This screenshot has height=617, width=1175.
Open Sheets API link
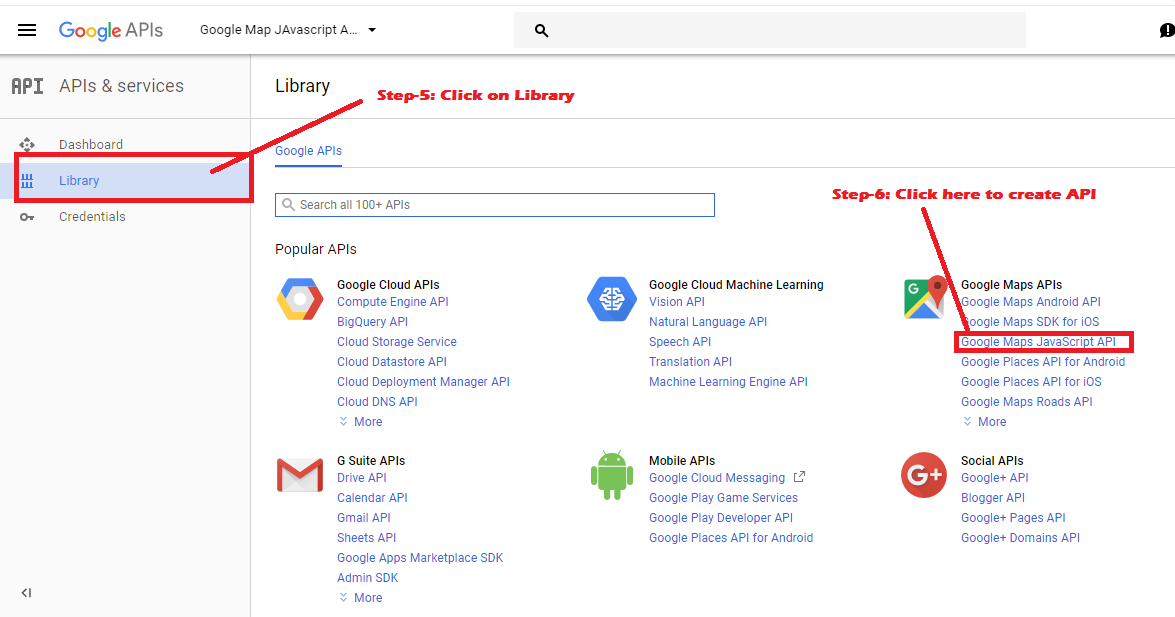point(366,538)
